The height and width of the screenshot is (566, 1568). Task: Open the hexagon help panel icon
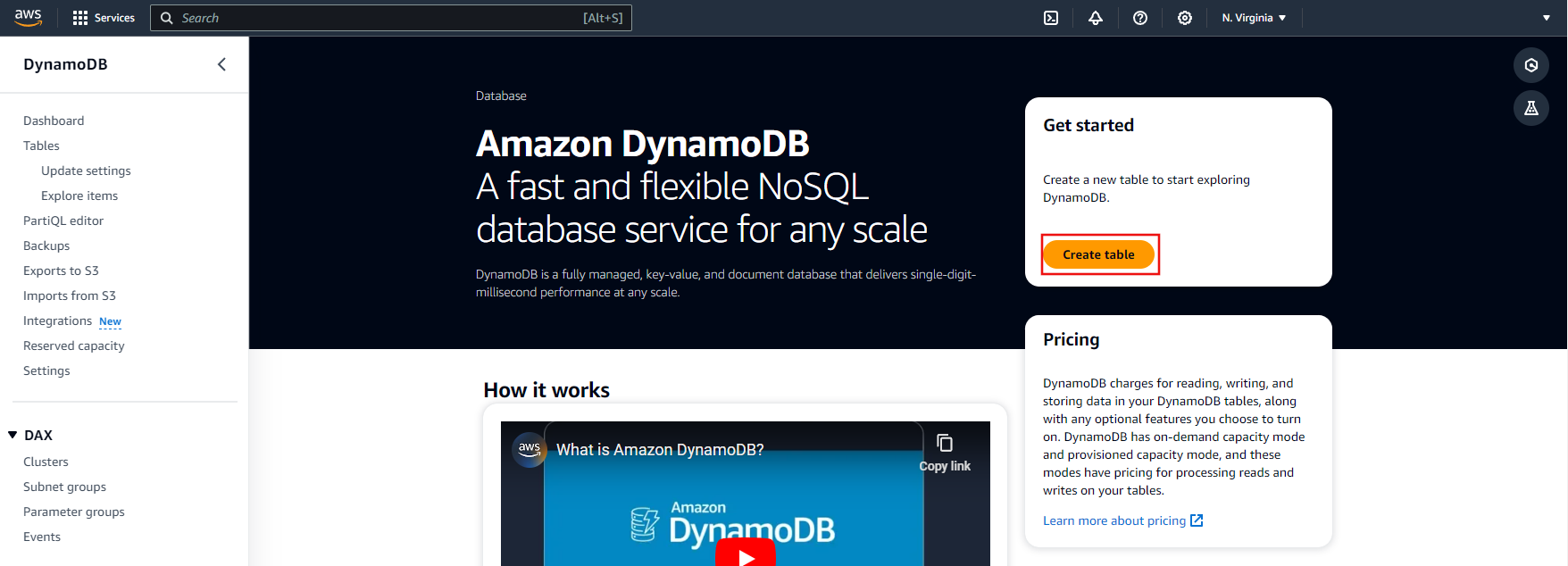[x=1531, y=65]
